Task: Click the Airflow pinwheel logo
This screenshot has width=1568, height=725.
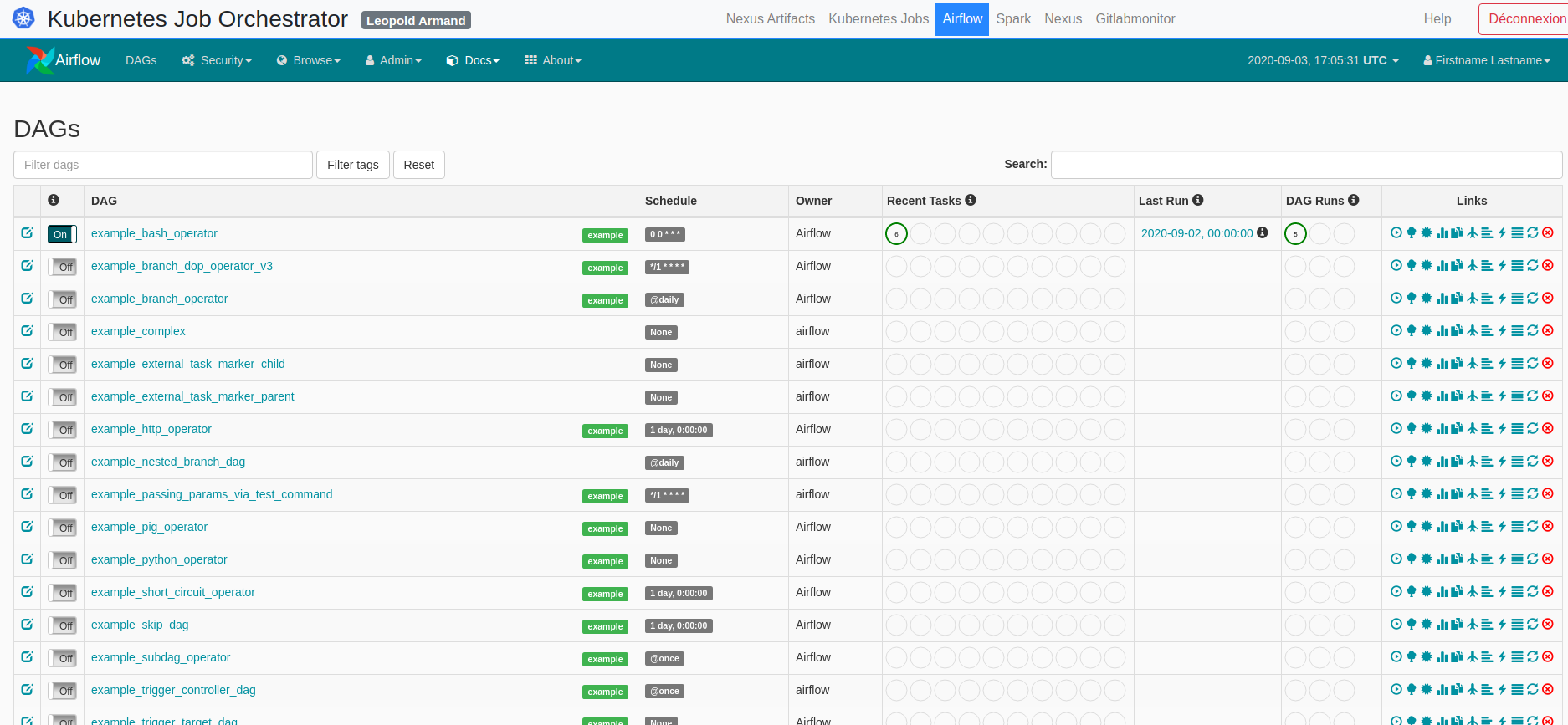Action: pyautogui.click(x=38, y=60)
